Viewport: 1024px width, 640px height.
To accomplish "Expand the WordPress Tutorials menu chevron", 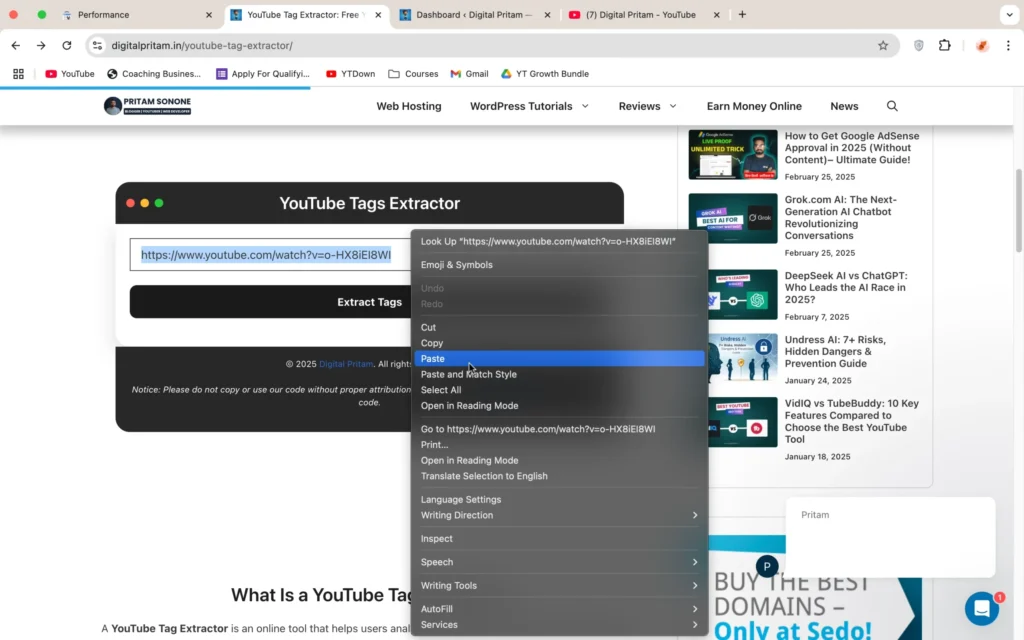I will (x=585, y=106).
